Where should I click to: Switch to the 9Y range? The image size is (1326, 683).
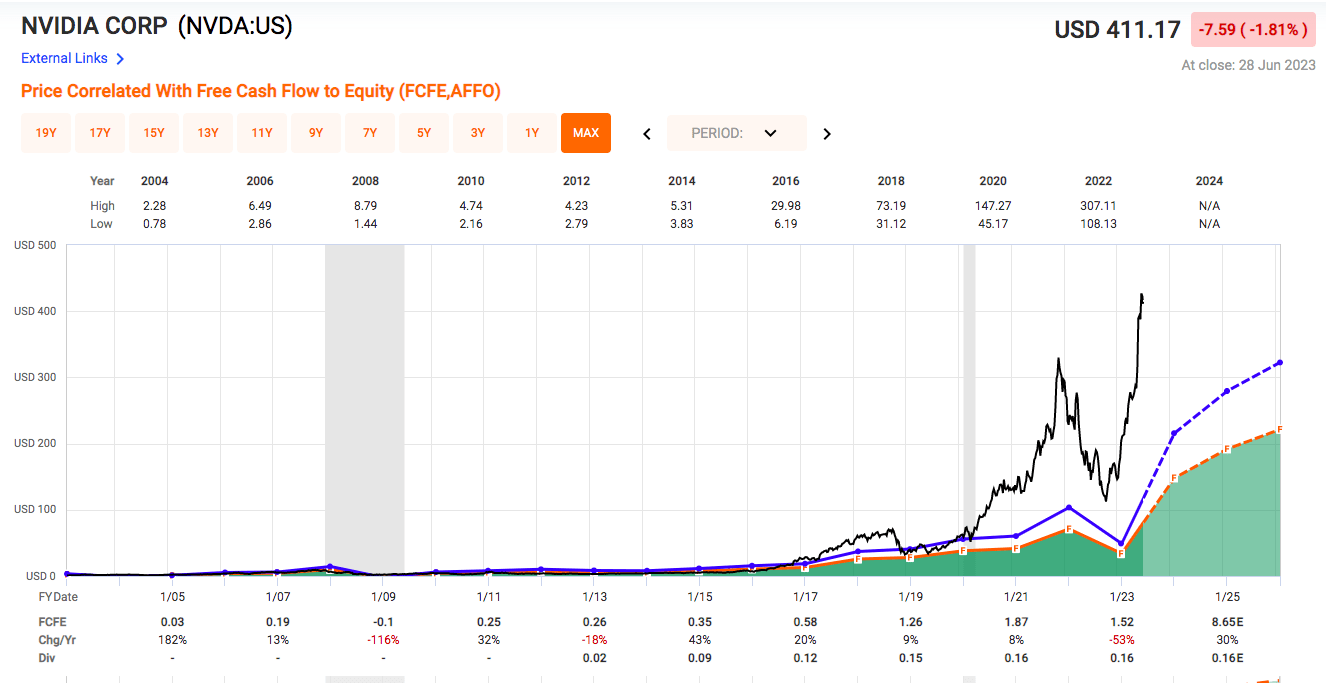pyautogui.click(x=316, y=133)
